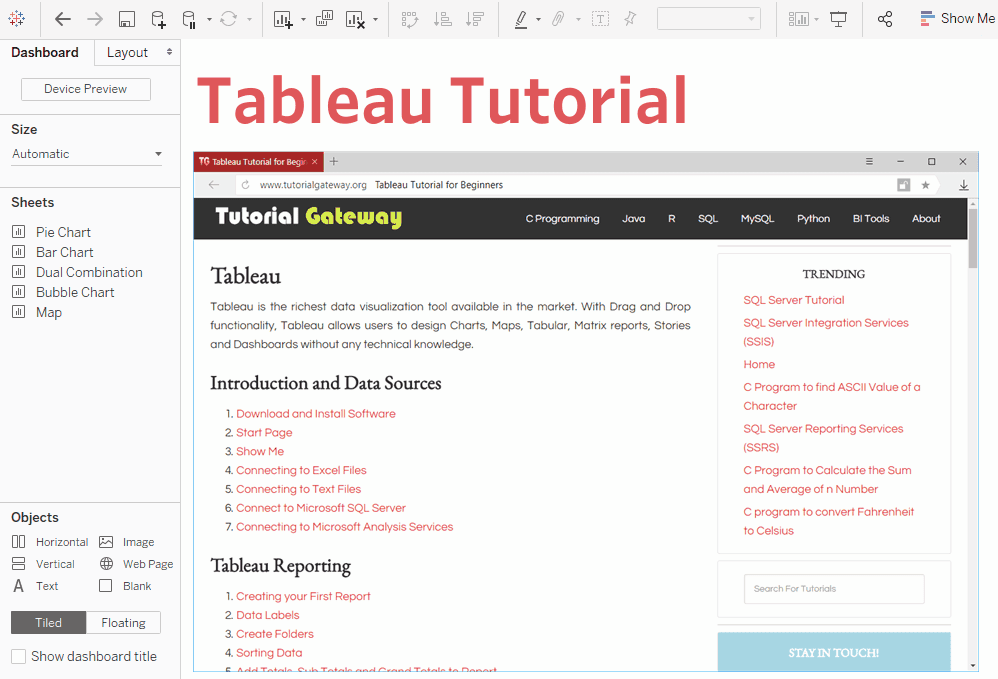Screen dimensions: 998x679
Task: Click the Show mark labels T icon
Action: (x=600, y=19)
